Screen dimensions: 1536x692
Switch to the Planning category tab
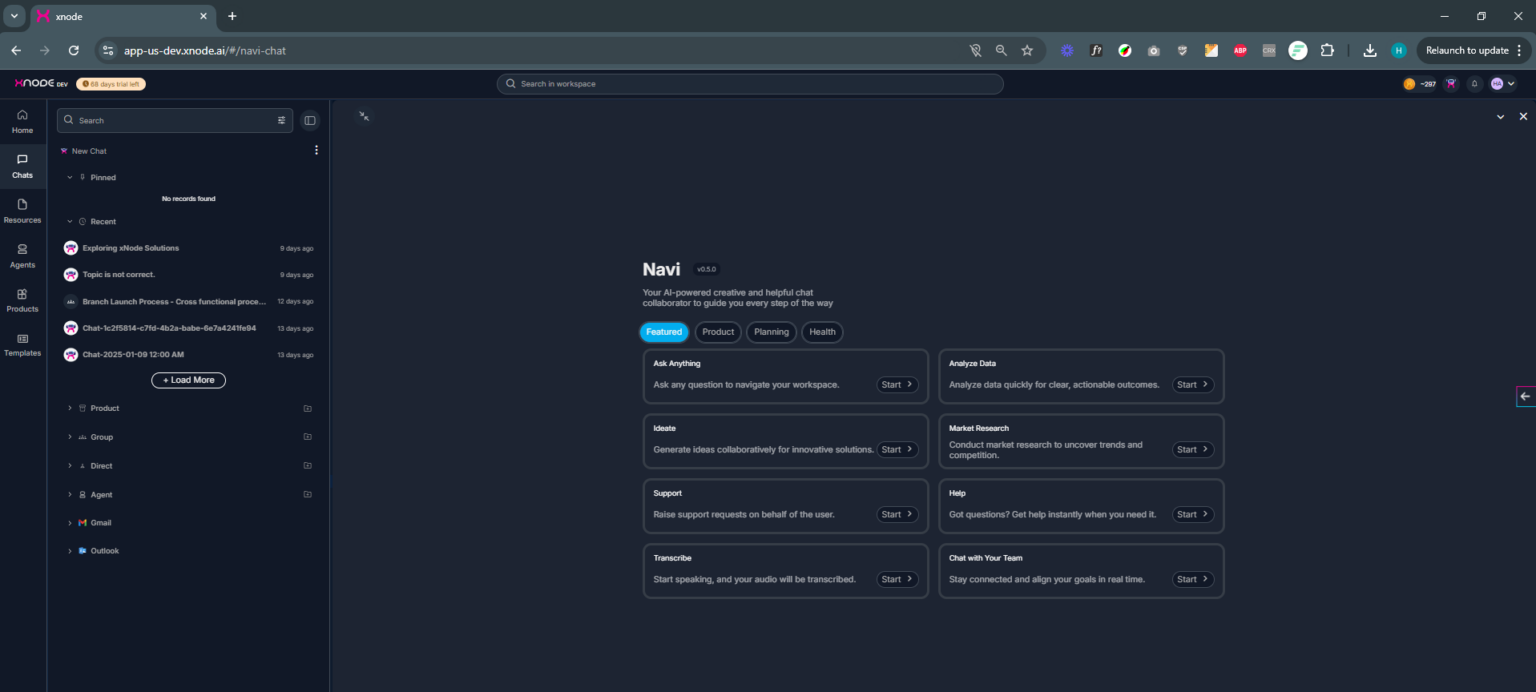click(x=771, y=332)
